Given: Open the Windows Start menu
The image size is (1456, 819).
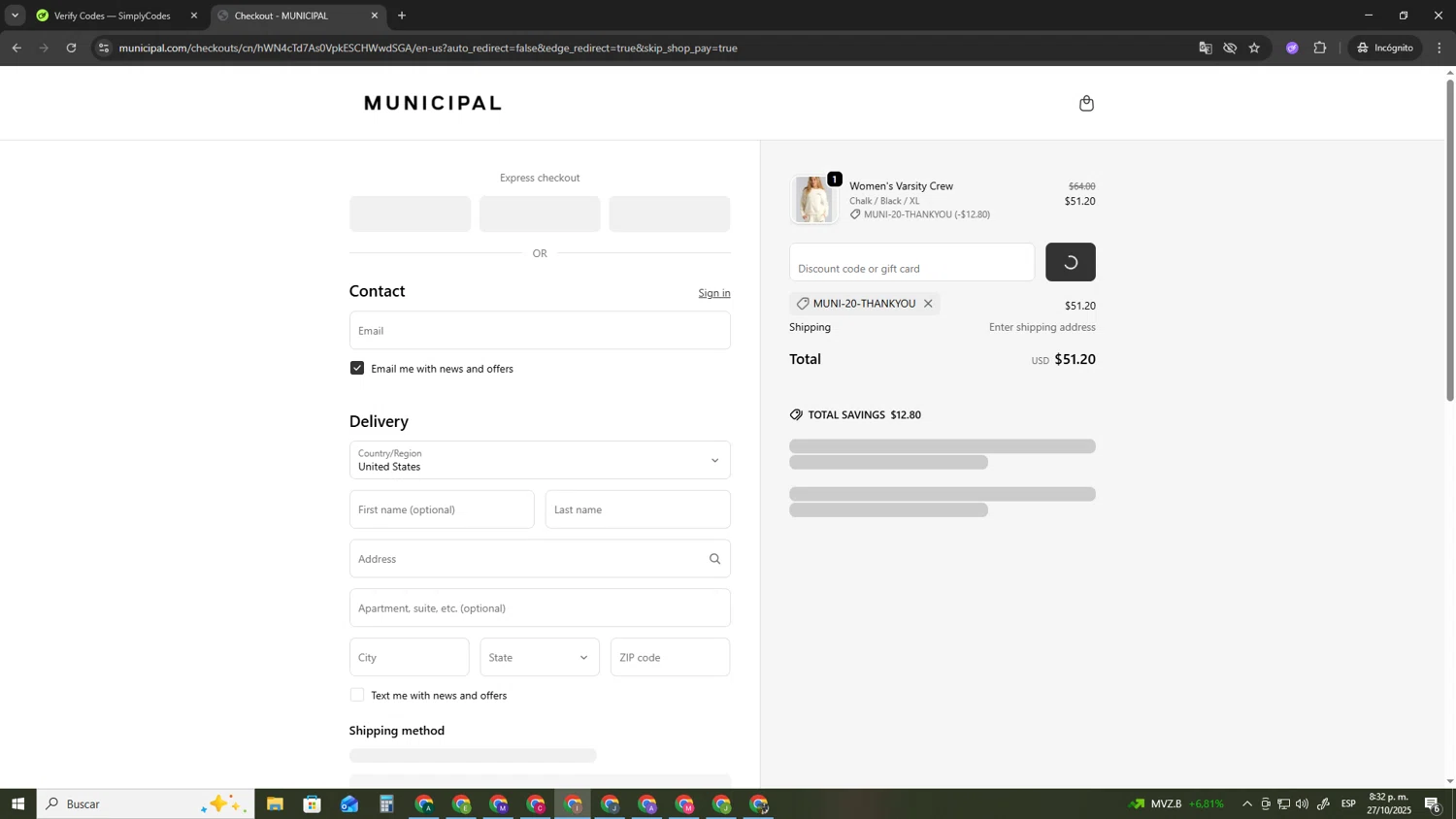Looking at the screenshot, I should click(17, 803).
